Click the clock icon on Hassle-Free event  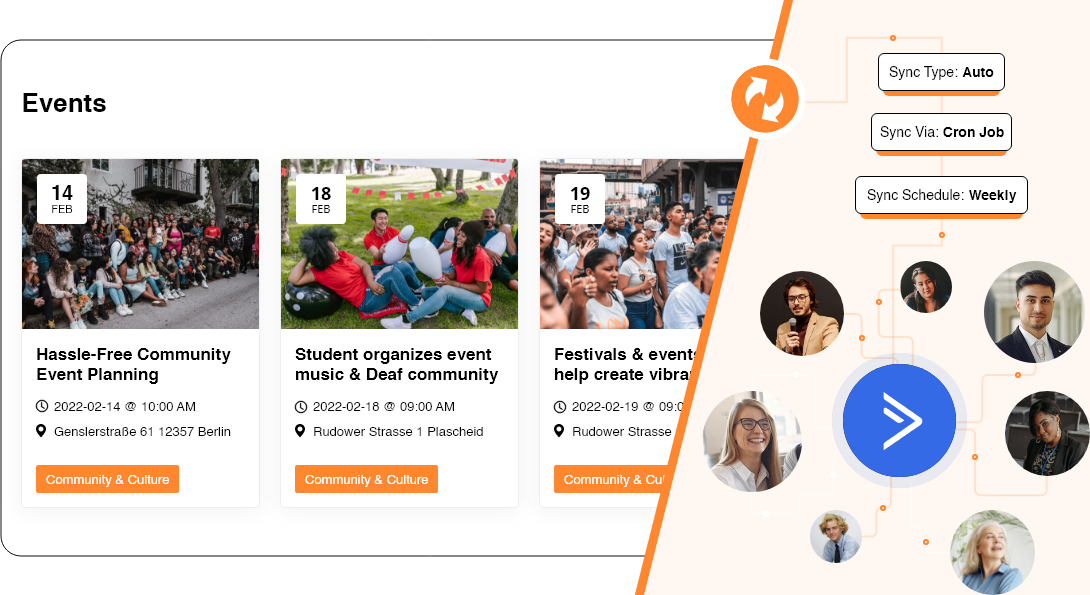click(x=42, y=407)
